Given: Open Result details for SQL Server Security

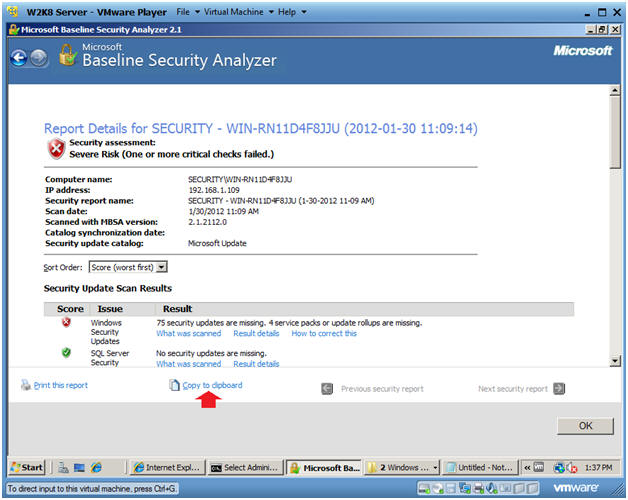Looking at the screenshot, I should (256, 364).
